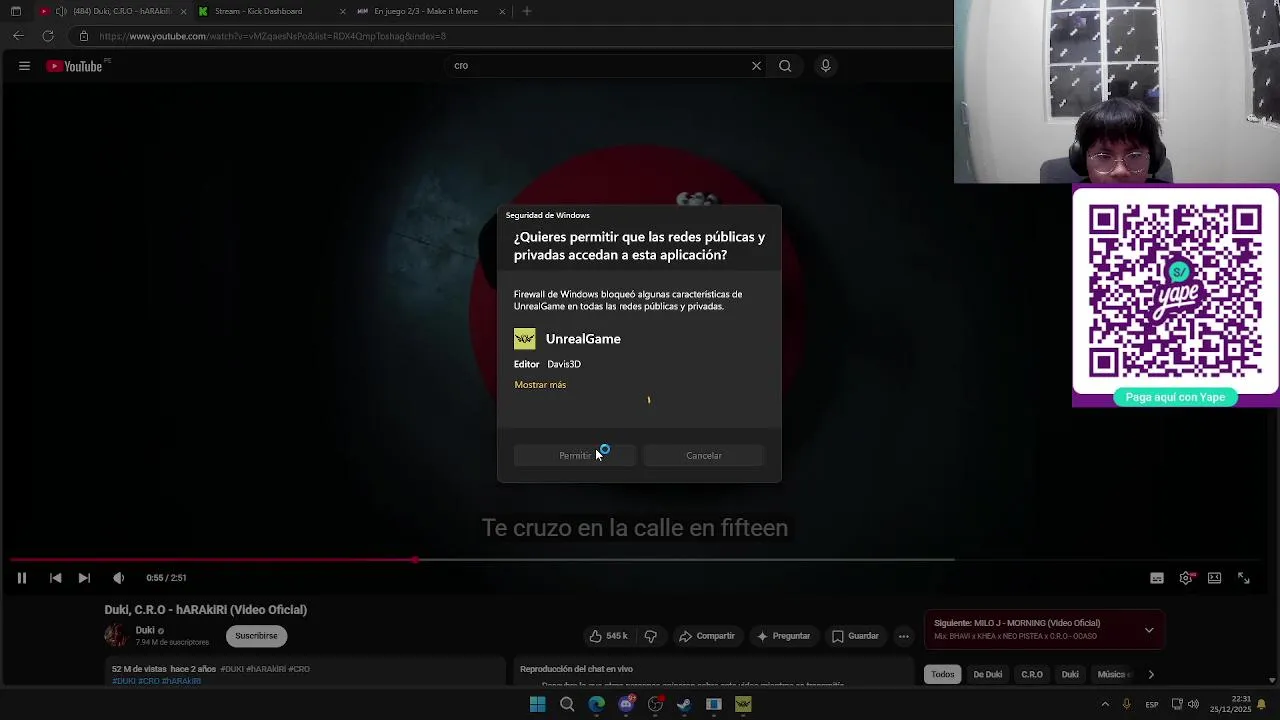Show more filter chips with arrow
The width and height of the screenshot is (1280, 720).
click(x=1151, y=675)
